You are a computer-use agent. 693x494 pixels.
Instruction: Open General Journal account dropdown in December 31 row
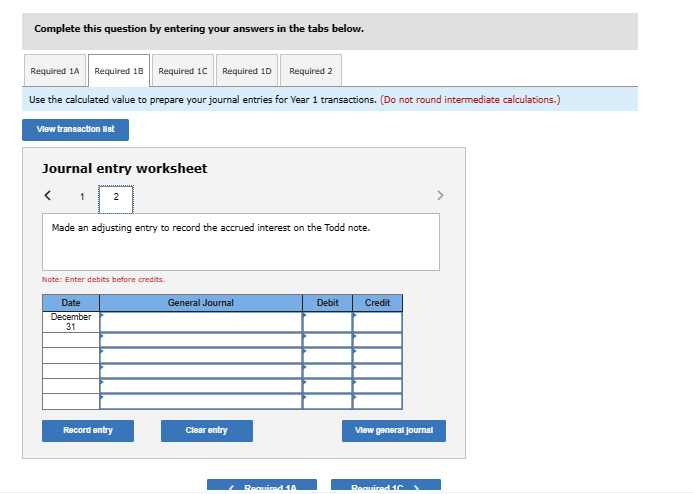201,322
